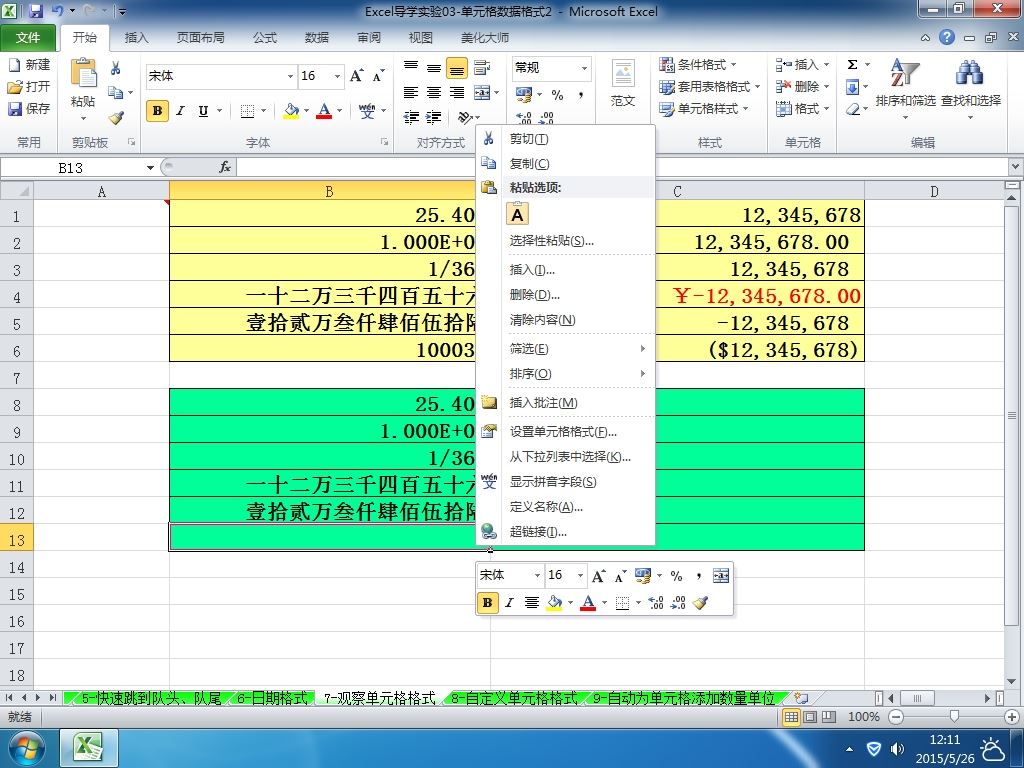Click the Save icon in quick access toolbar
1024x768 pixels.
tap(36, 11)
